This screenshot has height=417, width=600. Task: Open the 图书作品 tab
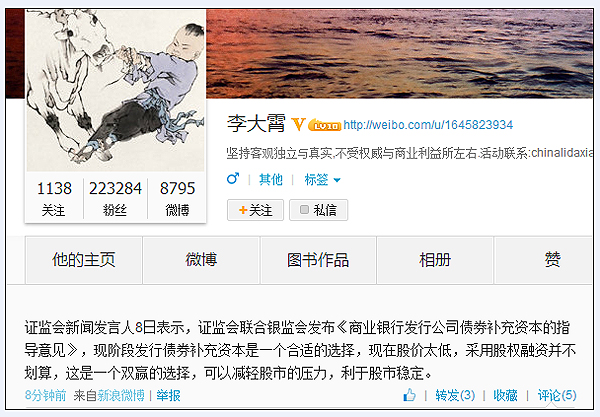(318, 260)
